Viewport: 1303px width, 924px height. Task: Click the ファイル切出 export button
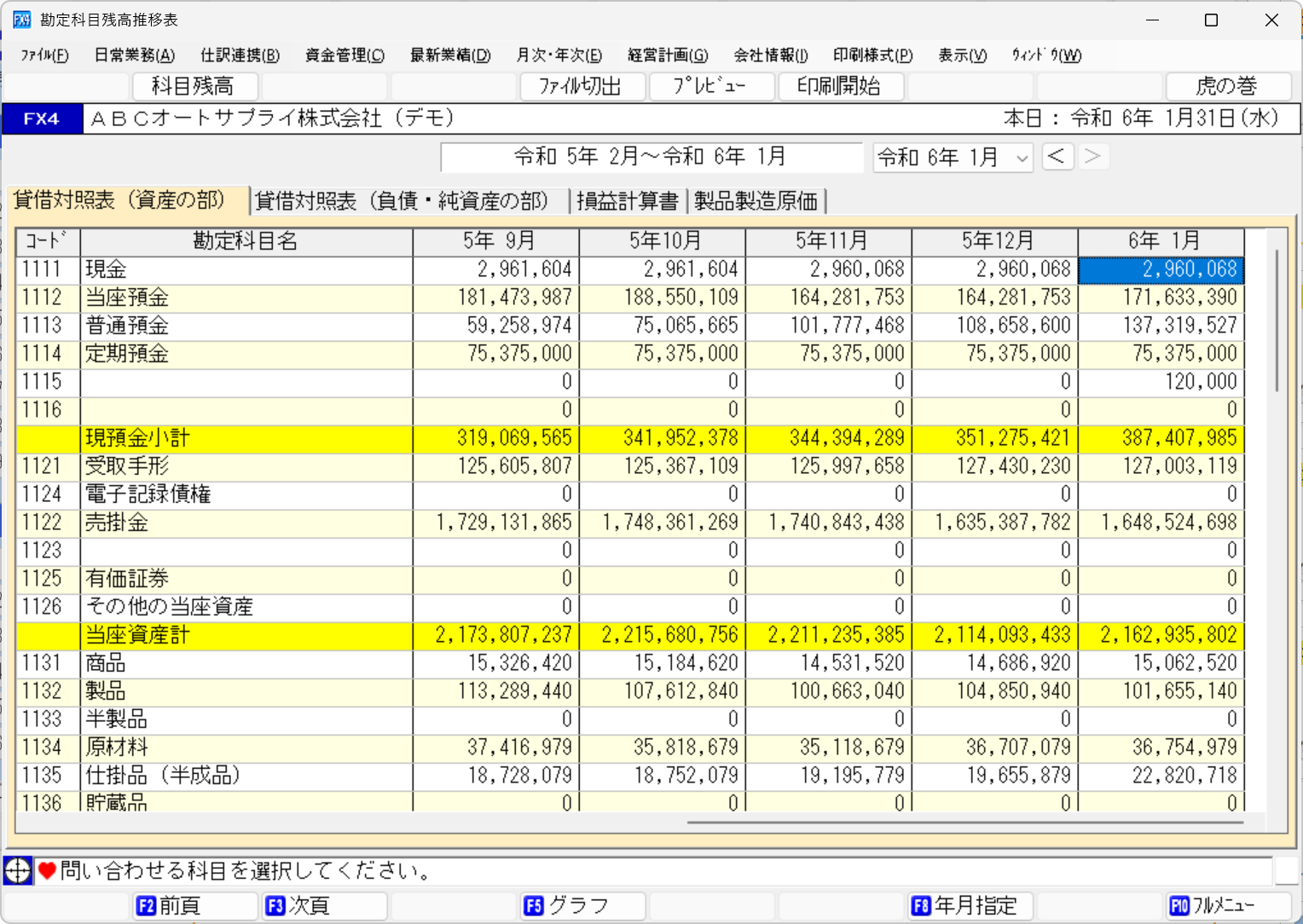pyautogui.click(x=581, y=86)
